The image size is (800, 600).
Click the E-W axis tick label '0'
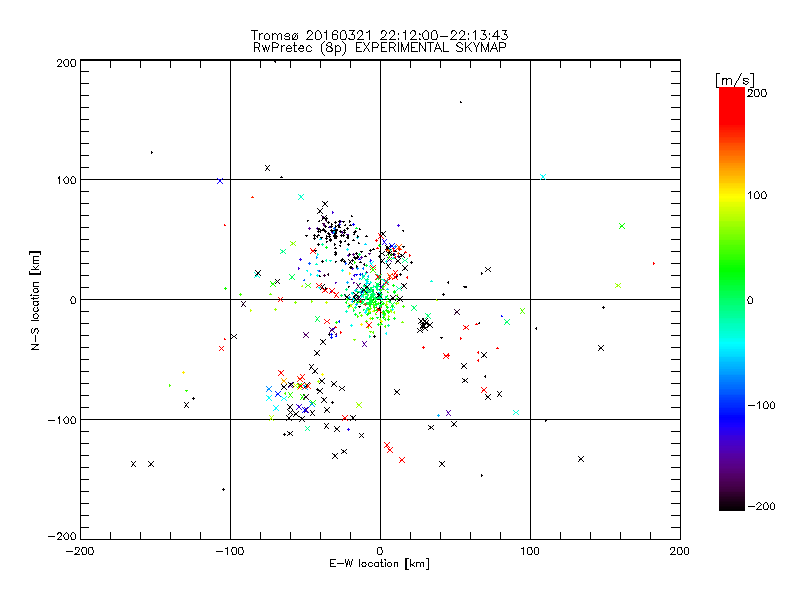pyautogui.click(x=380, y=552)
